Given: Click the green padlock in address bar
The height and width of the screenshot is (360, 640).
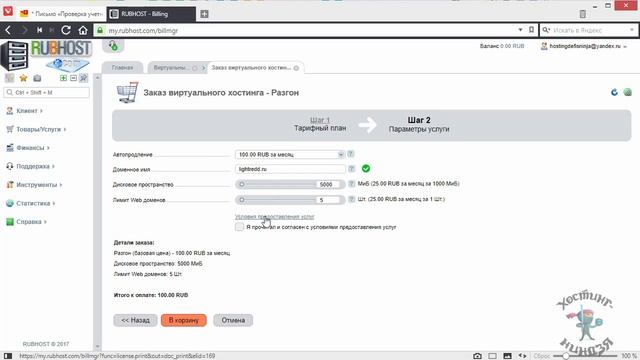Looking at the screenshot, I should (100, 30).
